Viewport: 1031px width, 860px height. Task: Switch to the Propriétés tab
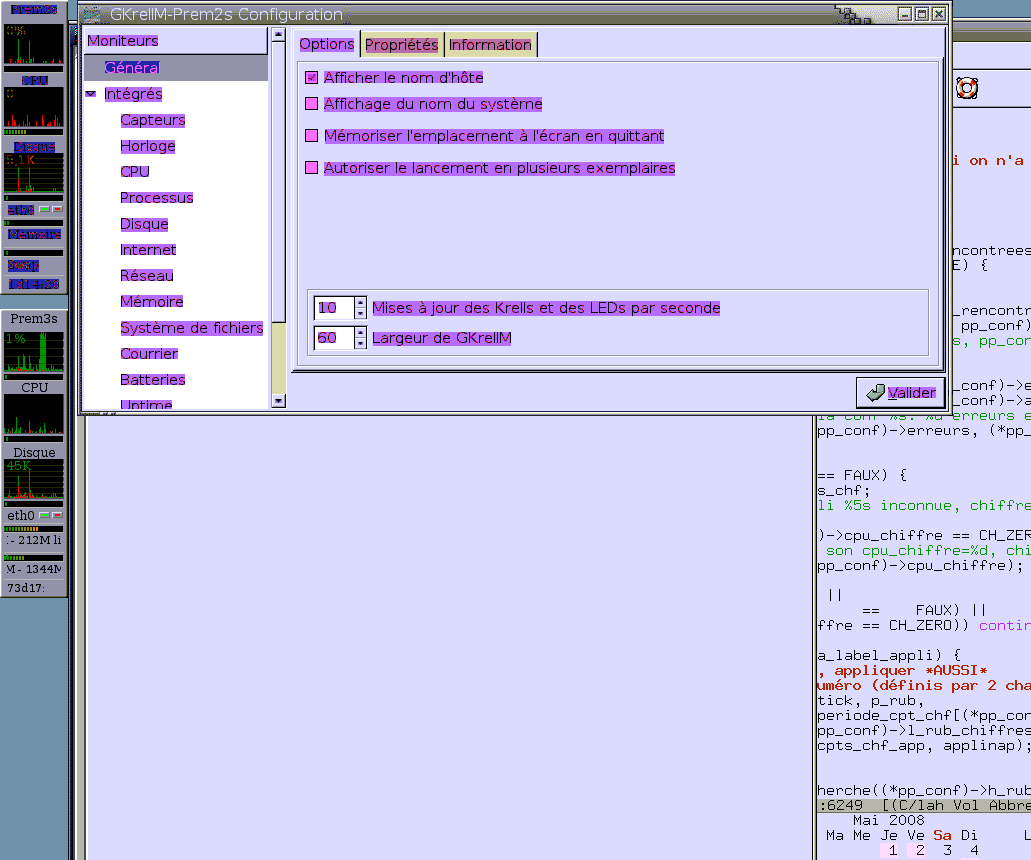point(401,45)
